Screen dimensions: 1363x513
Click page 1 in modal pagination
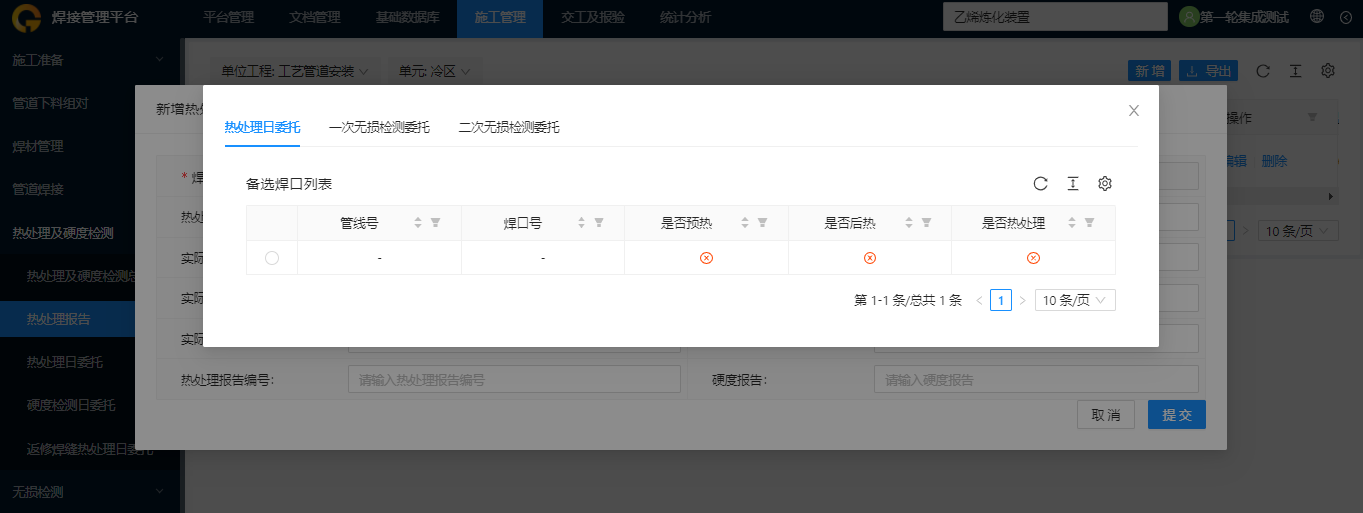1001,300
